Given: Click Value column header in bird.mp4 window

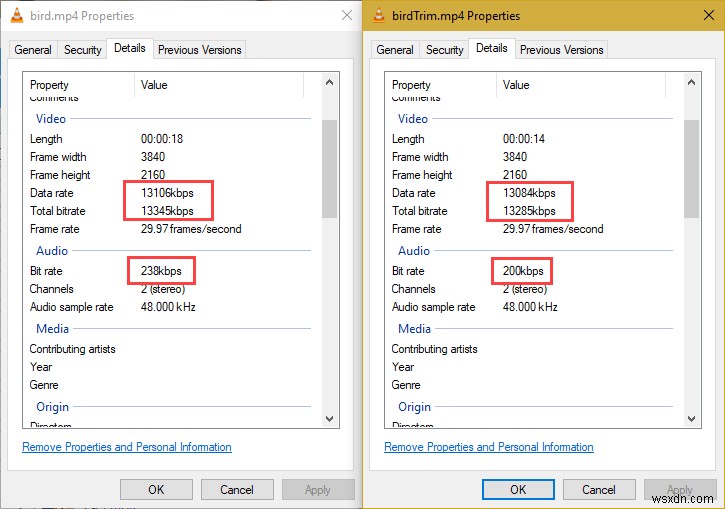Looking at the screenshot, I should point(219,85).
